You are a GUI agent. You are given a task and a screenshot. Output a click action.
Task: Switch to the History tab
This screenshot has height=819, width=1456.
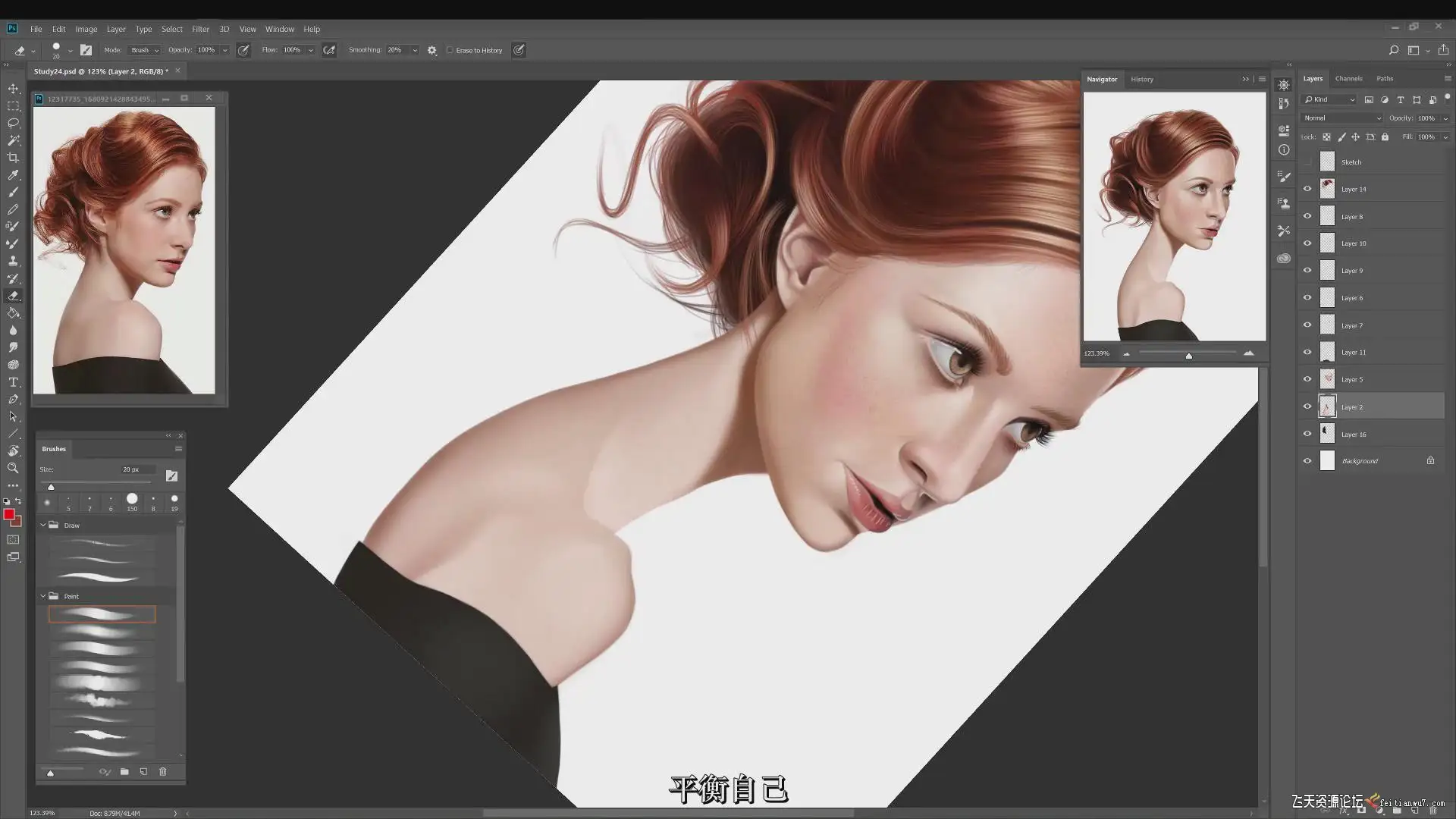coord(1141,79)
